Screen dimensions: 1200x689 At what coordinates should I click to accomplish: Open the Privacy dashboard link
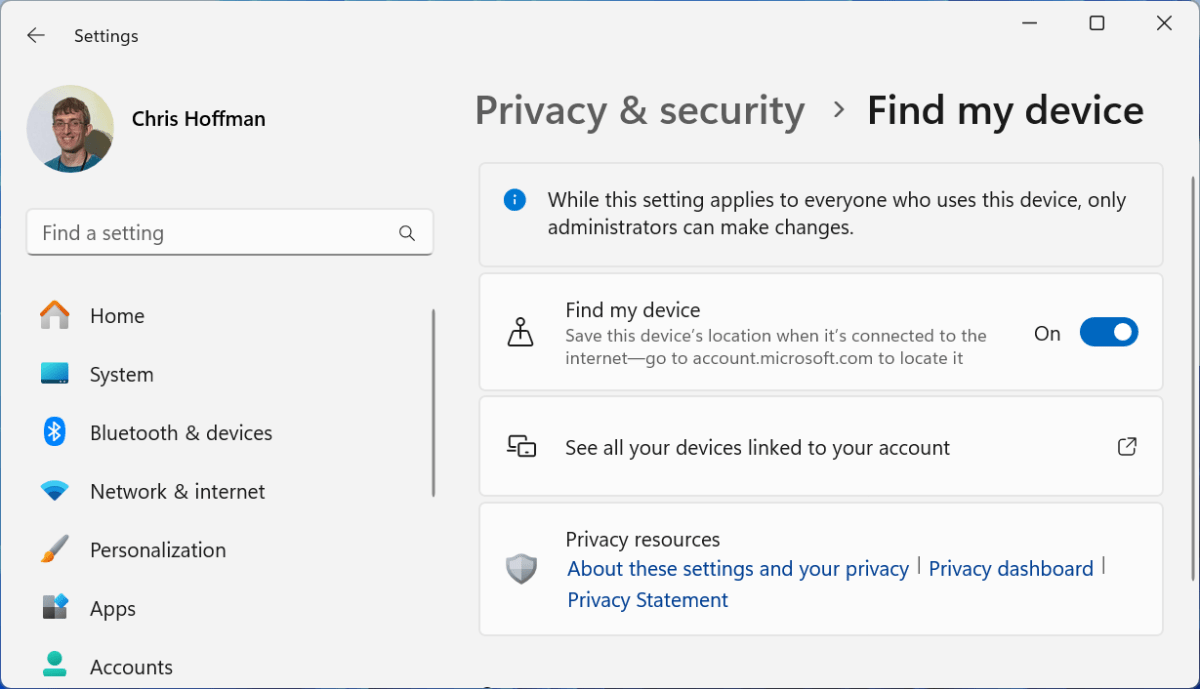pyautogui.click(x=1011, y=568)
